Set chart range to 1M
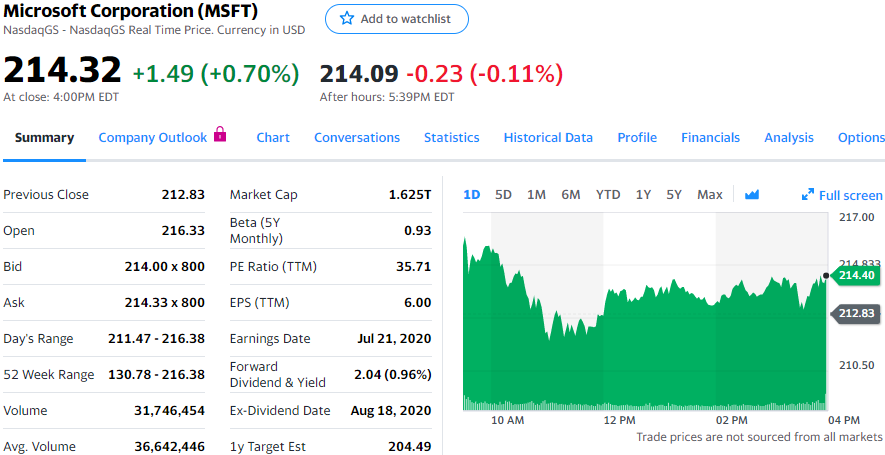This screenshot has height=455, width=885. click(536, 195)
